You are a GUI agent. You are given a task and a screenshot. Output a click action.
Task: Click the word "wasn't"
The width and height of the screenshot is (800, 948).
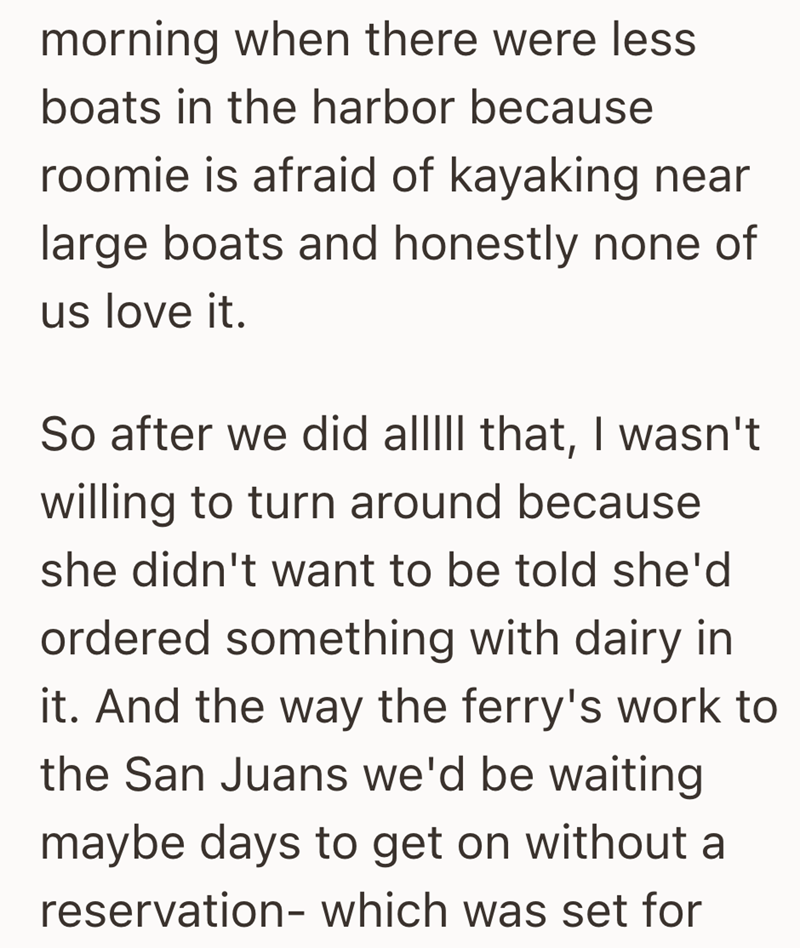pos(686,435)
